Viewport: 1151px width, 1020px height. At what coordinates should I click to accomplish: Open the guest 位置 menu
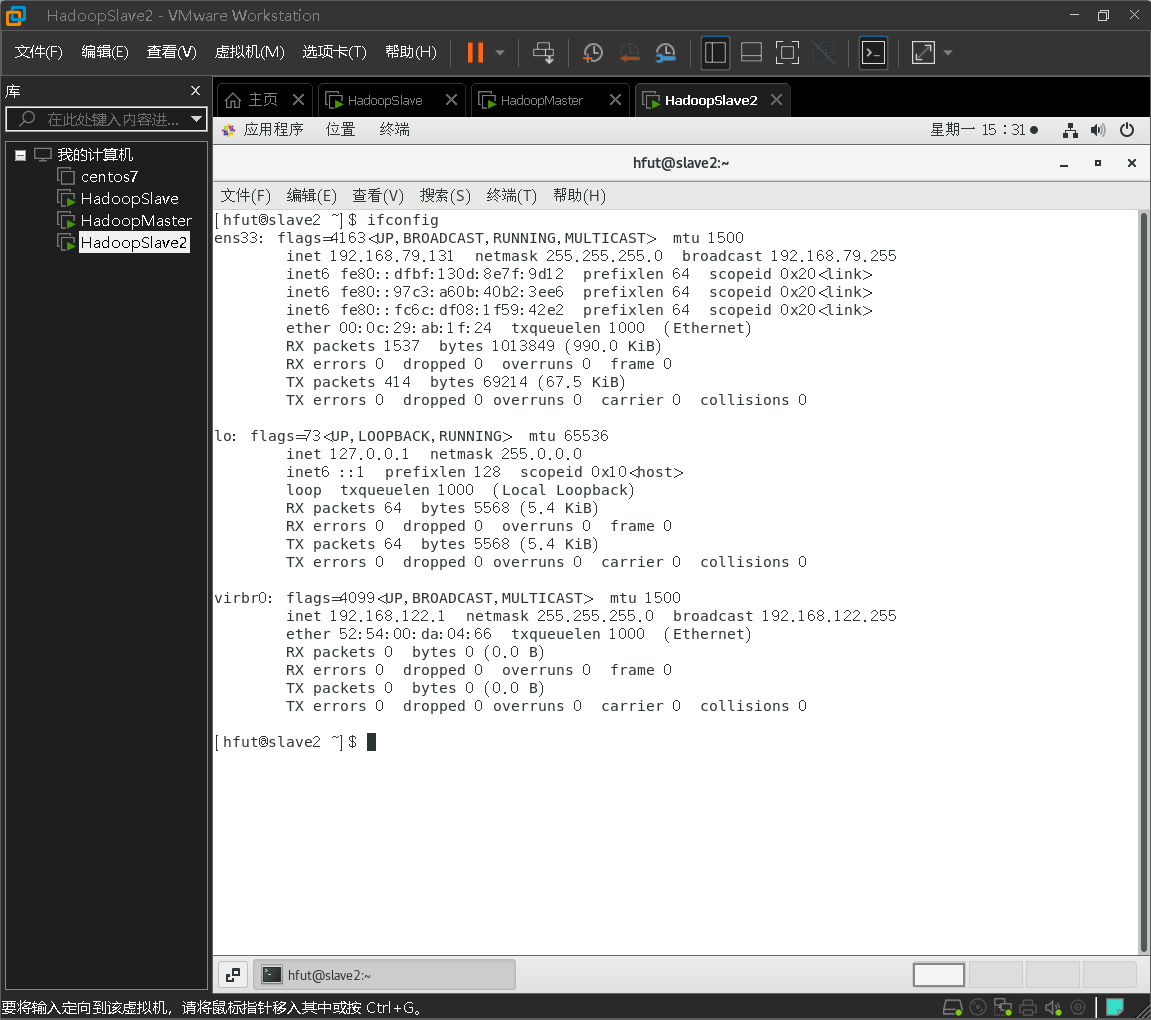(x=341, y=130)
